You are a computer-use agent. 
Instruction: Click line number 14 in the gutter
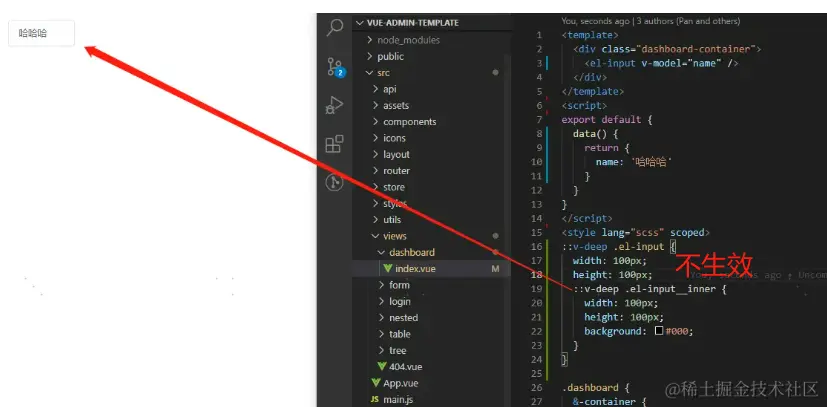pyautogui.click(x=536, y=218)
